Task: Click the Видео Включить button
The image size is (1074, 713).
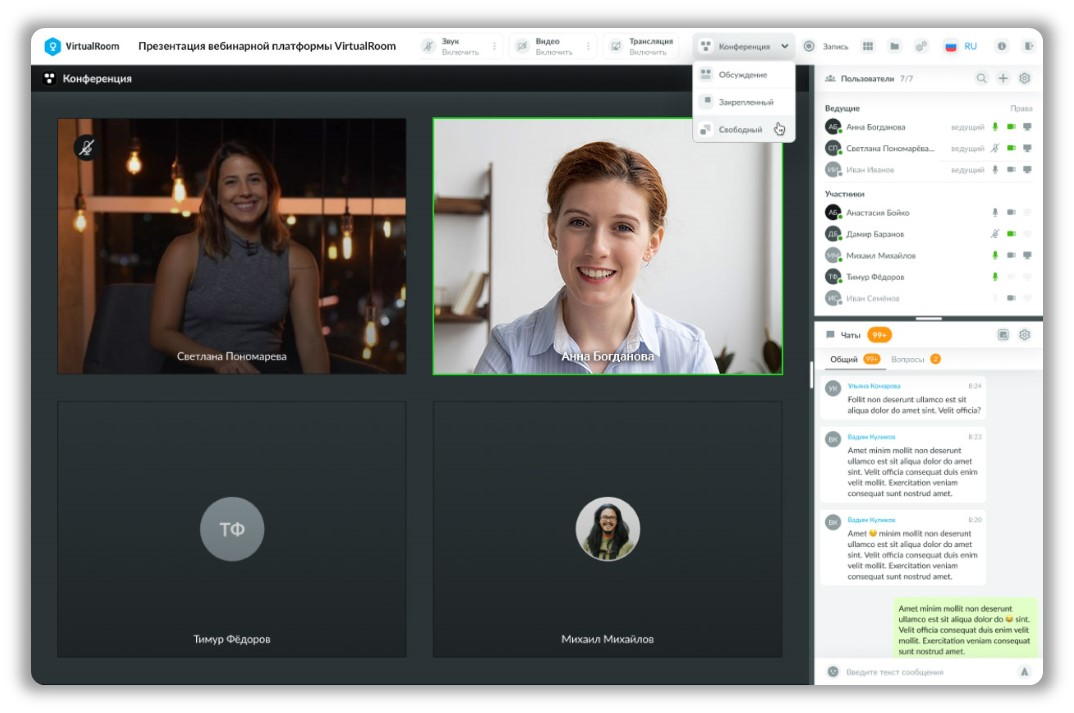Action: coord(546,46)
